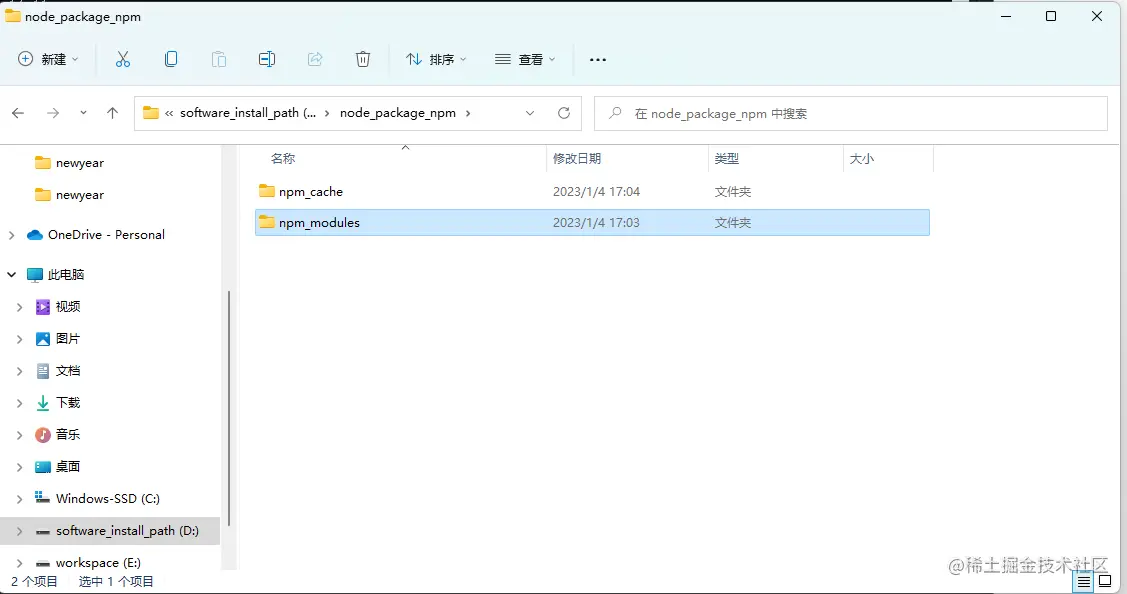Switch to details view using status bar icon

(x=1083, y=581)
